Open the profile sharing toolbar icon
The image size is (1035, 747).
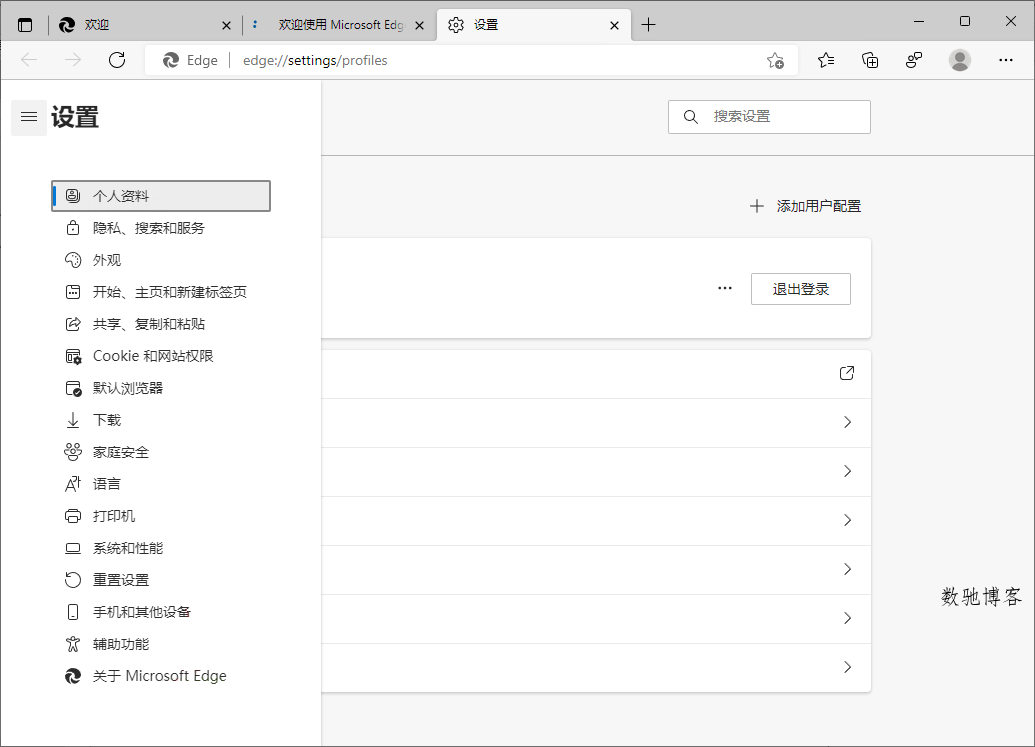point(914,60)
